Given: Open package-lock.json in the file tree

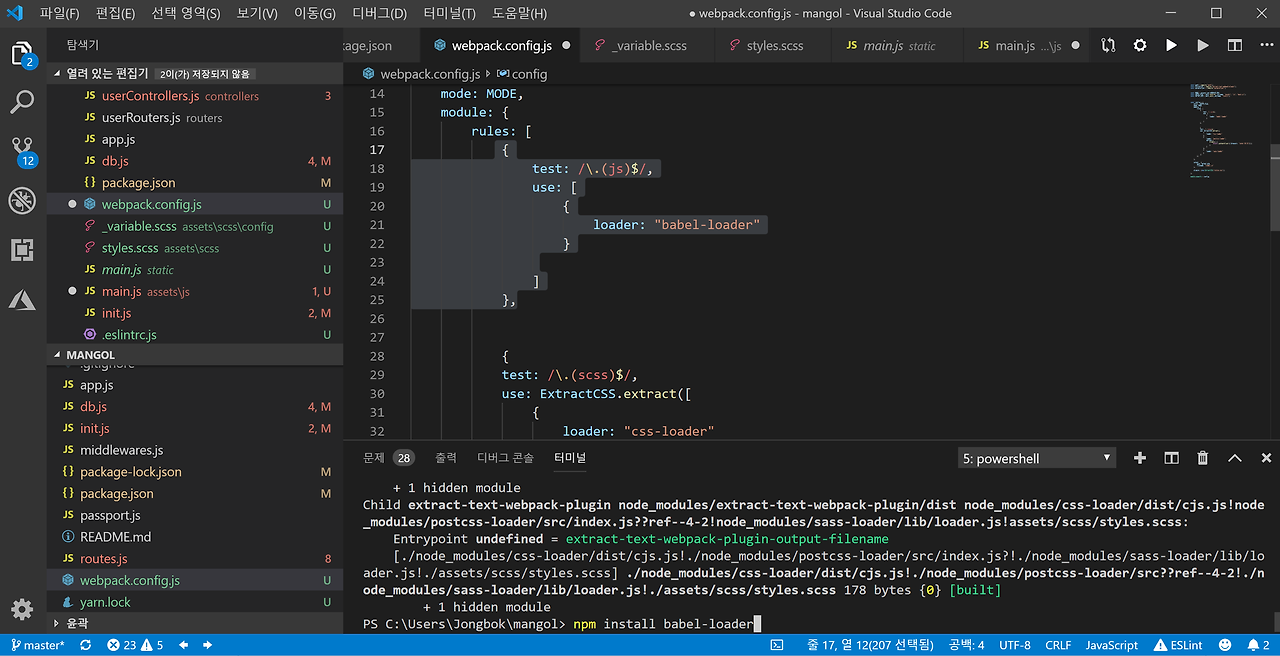Looking at the screenshot, I should point(195,472).
